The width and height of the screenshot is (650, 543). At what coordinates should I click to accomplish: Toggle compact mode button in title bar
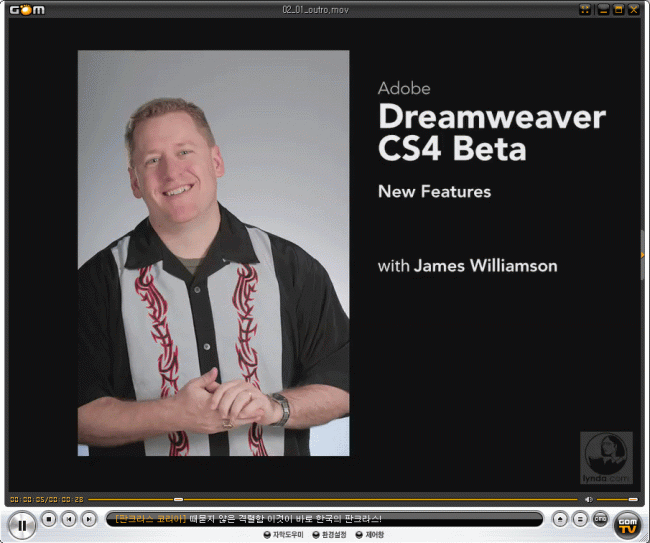585,10
